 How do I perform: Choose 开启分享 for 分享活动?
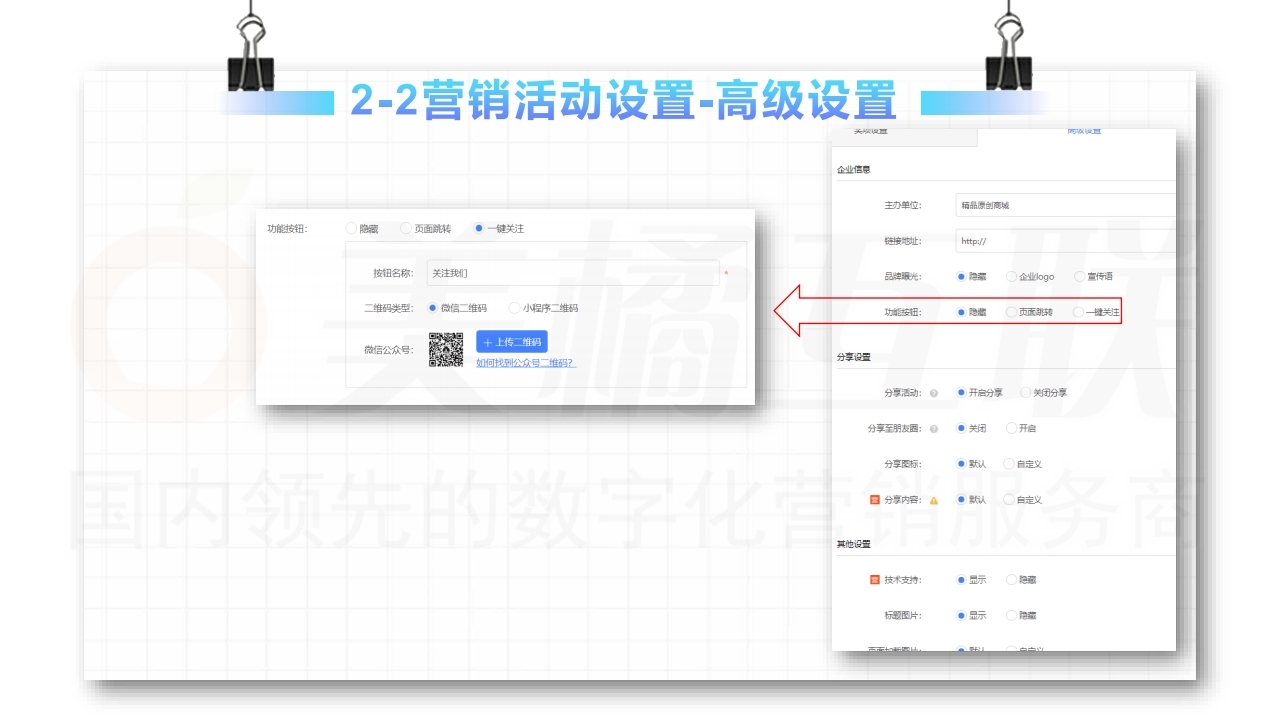pyautogui.click(x=962, y=393)
